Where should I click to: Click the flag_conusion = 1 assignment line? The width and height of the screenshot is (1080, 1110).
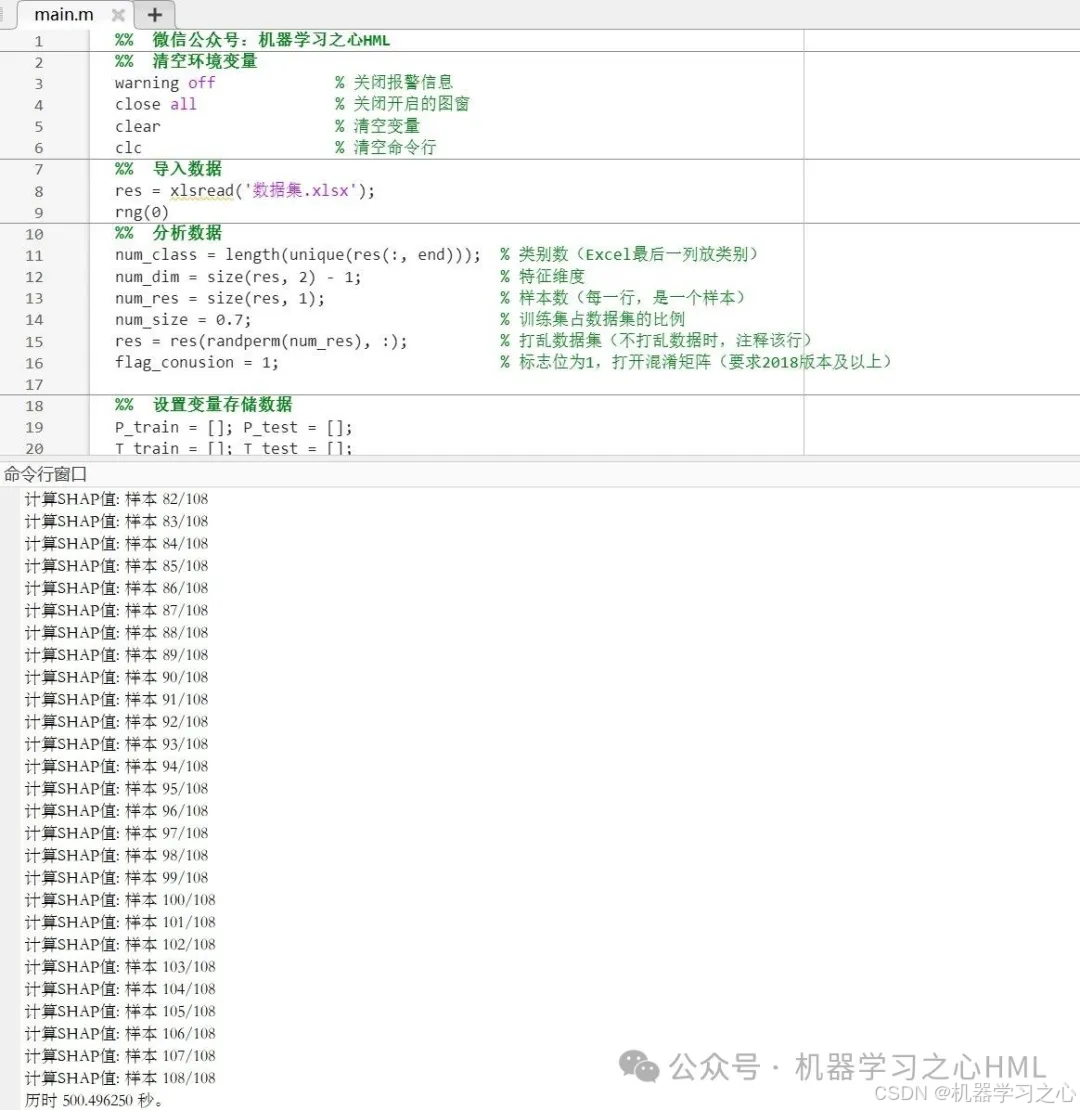click(x=197, y=362)
